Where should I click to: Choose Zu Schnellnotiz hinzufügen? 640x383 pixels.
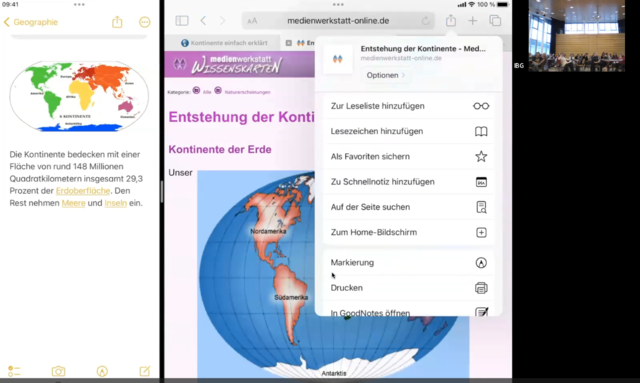click(x=408, y=182)
